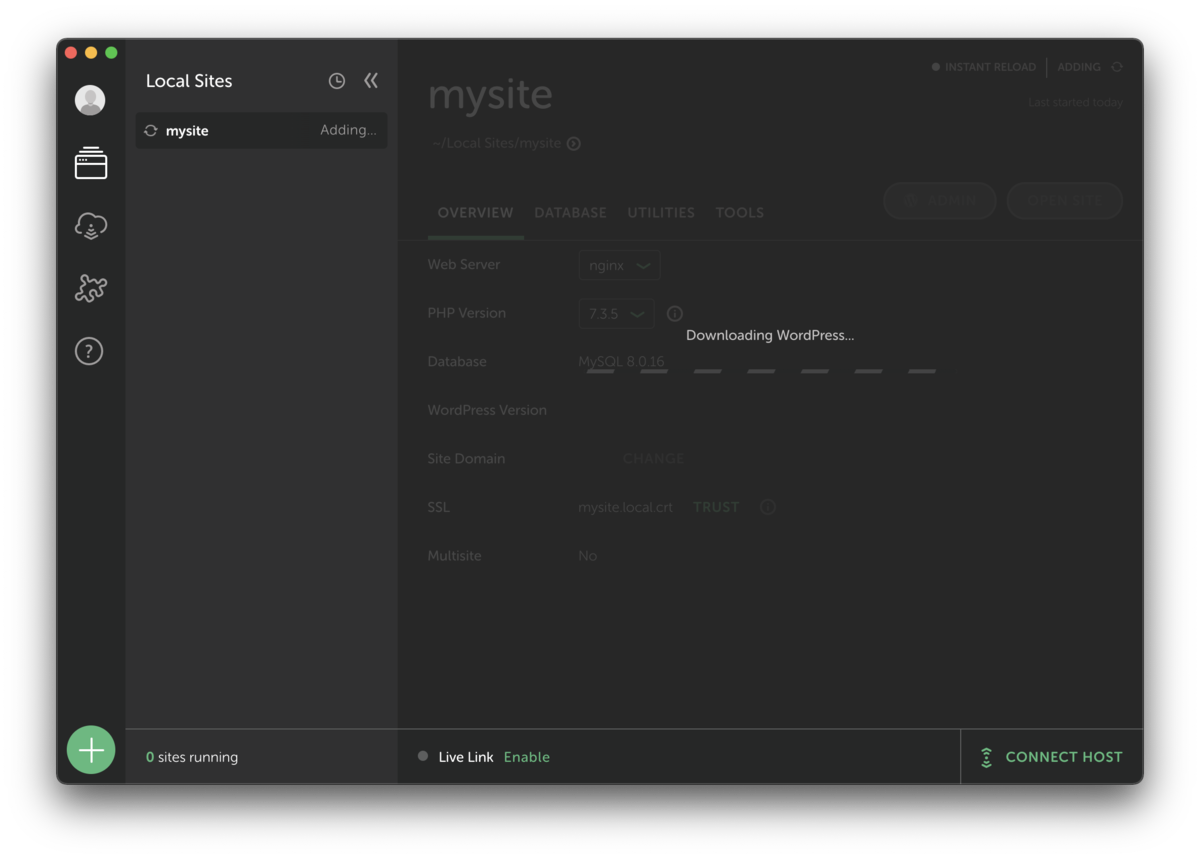Click the SSL Trust link
This screenshot has width=1200, height=859.
tap(716, 507)
